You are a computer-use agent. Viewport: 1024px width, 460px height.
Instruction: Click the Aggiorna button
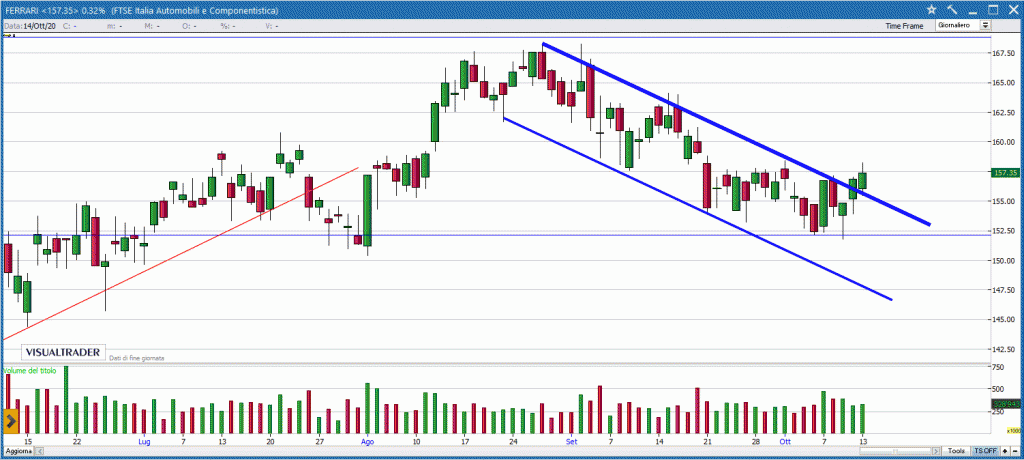(18, 452)
